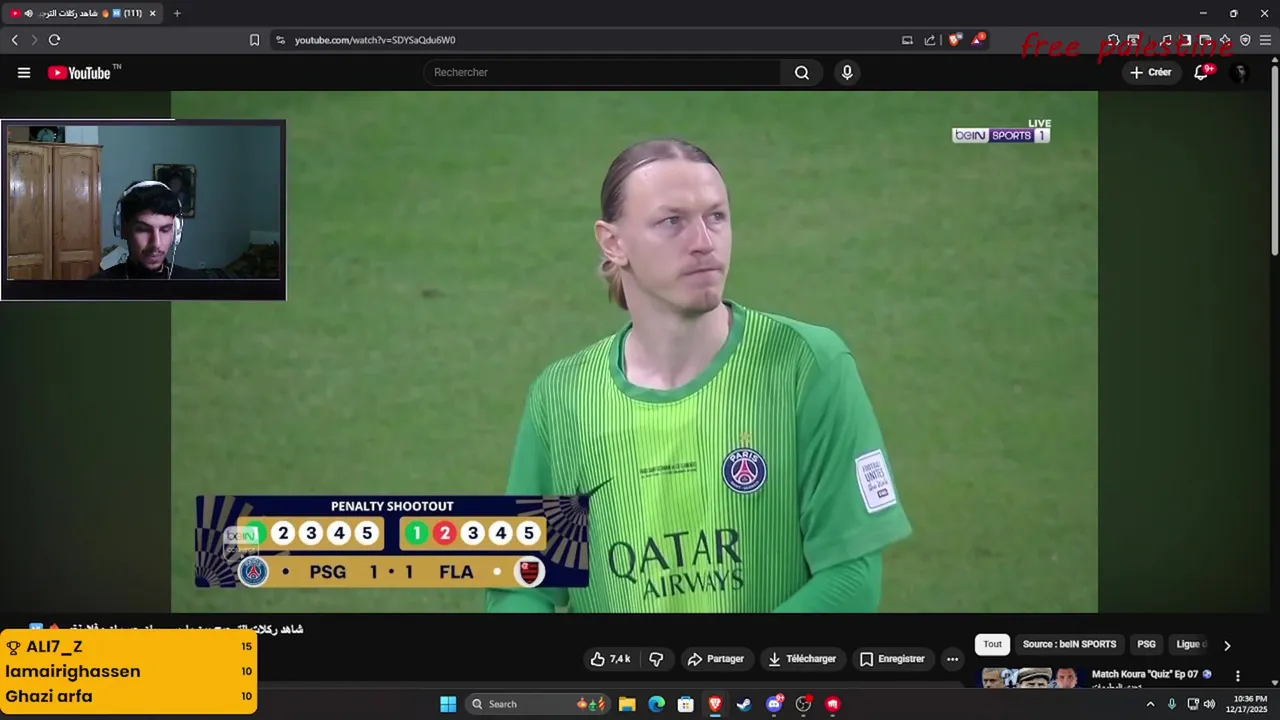Open Microsoft Store from the taskbar

pyautogui.click(x=686, y=704)
